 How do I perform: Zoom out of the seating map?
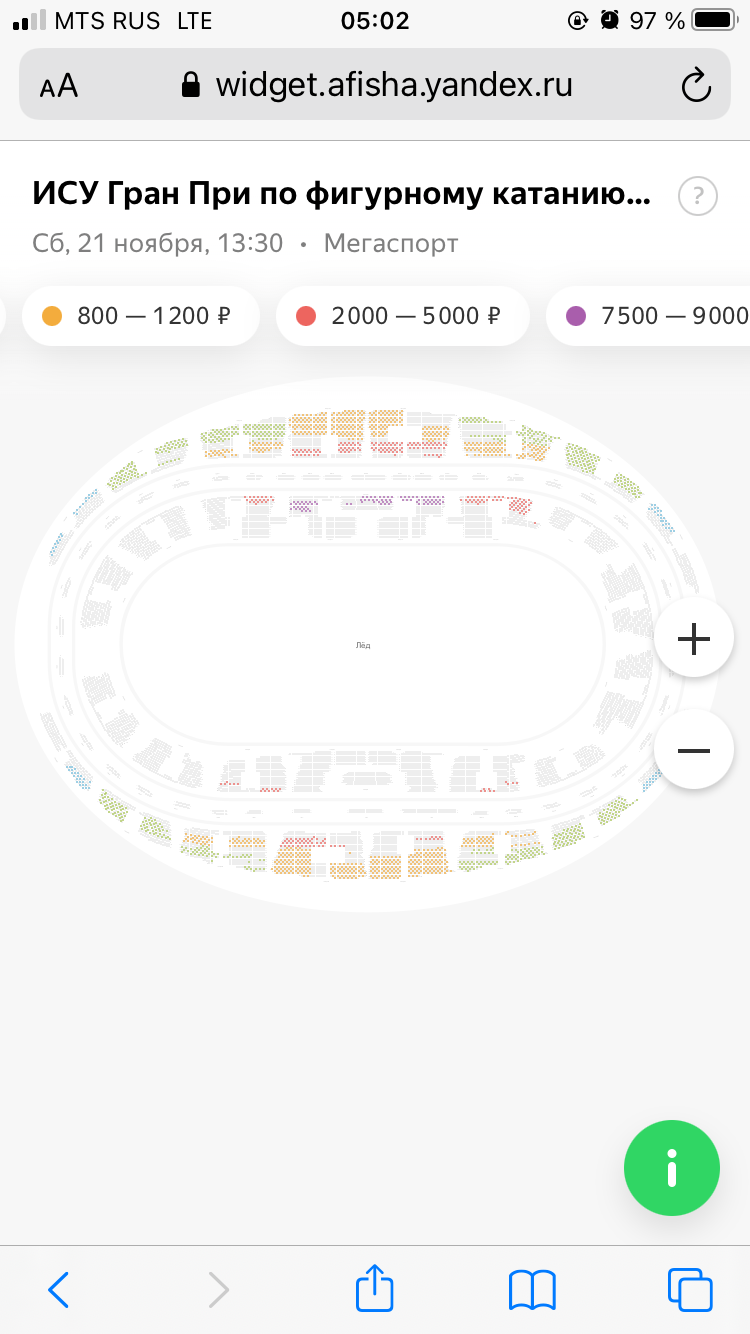693,750
